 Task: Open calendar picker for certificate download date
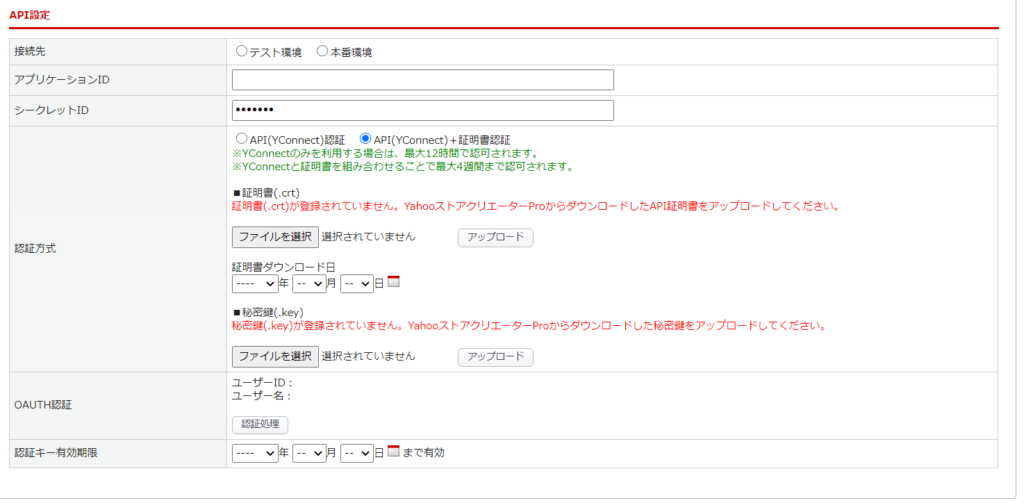393,283
